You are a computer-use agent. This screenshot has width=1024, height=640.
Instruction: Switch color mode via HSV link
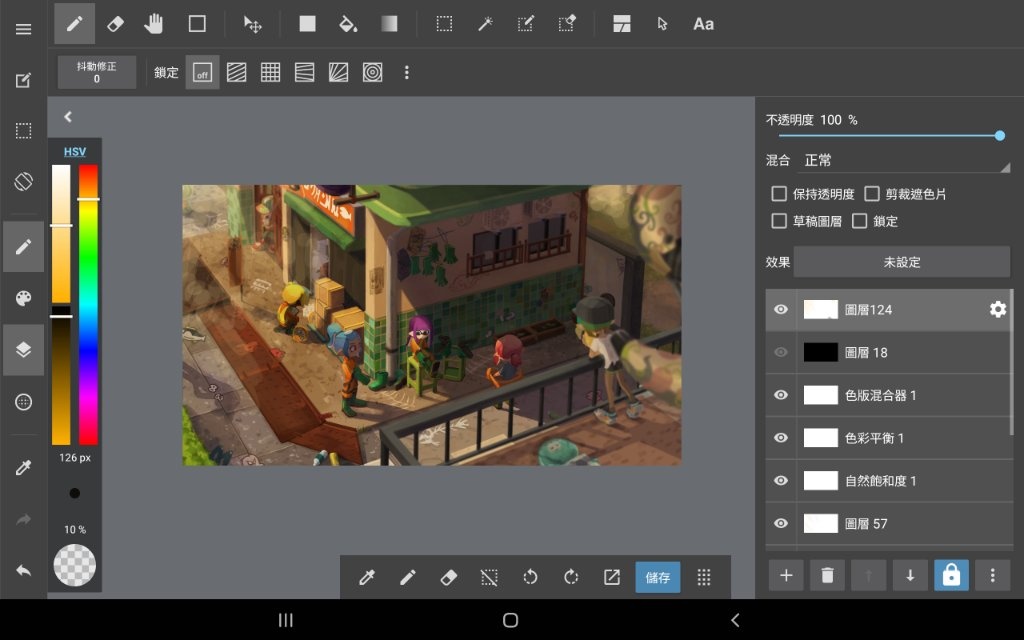[74, 152]
